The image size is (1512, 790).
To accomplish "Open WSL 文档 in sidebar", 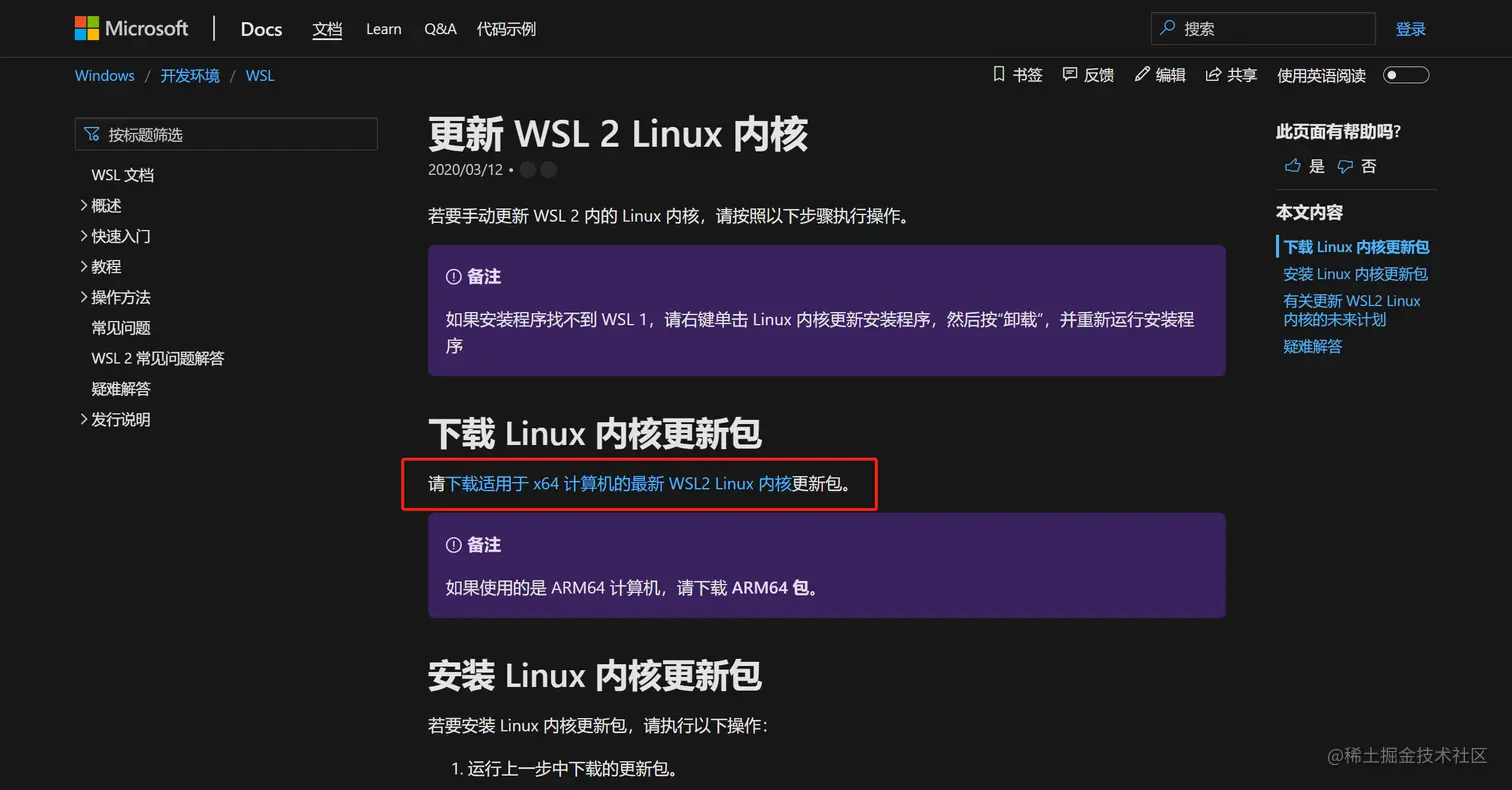I will click(x=123, y=175).
